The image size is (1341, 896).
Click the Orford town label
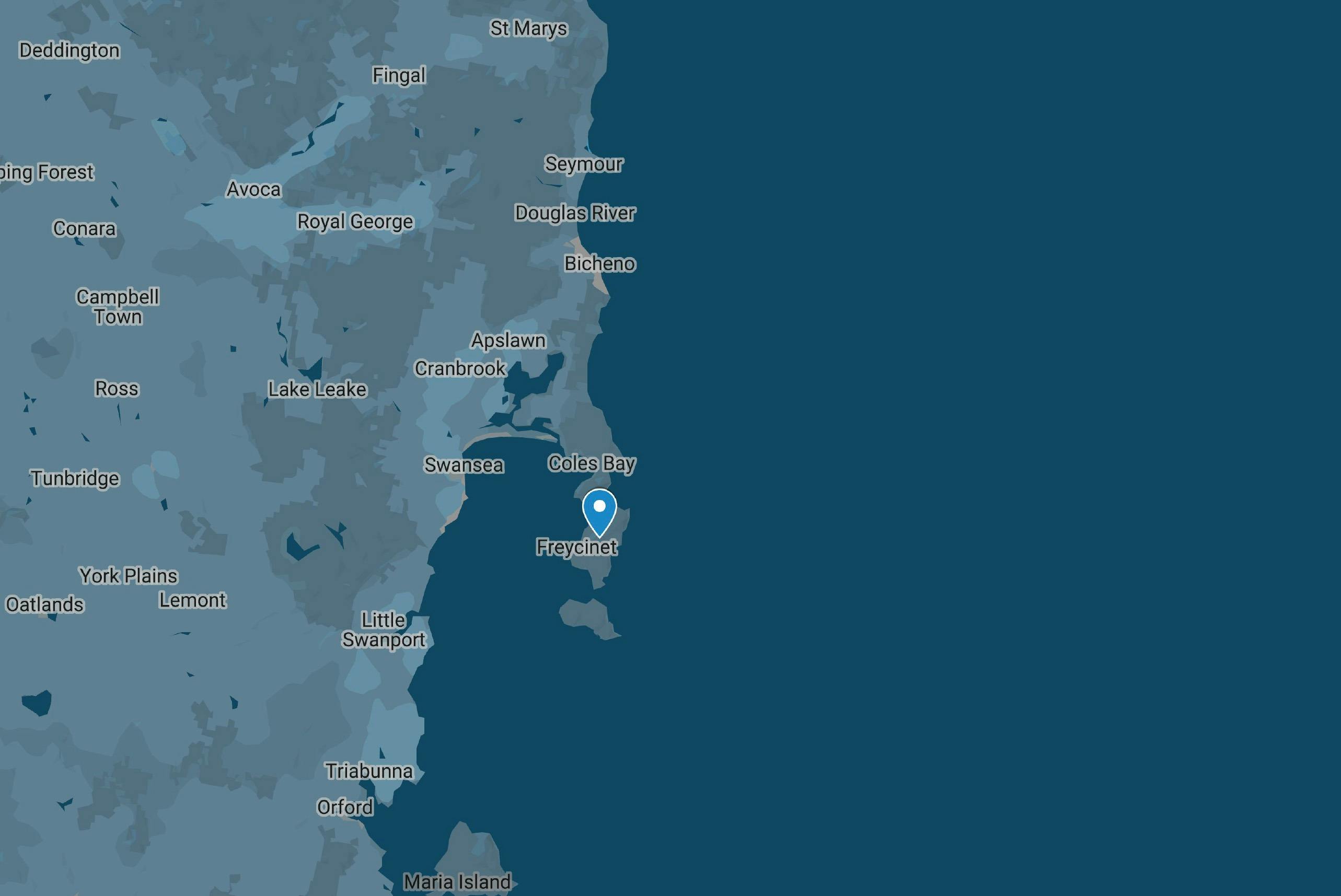pos(345,807)
